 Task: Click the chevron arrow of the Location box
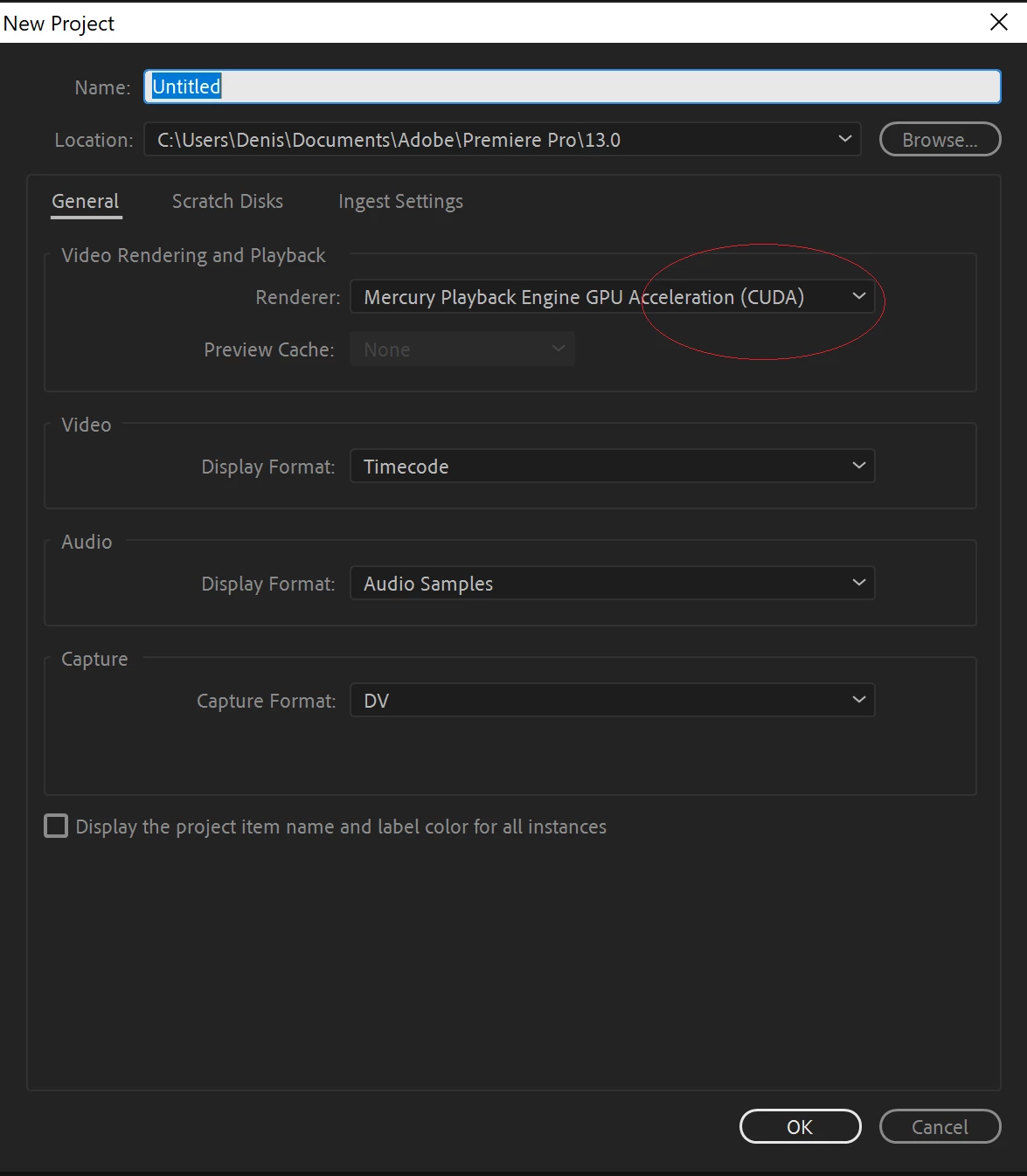(x=844, y=139)
